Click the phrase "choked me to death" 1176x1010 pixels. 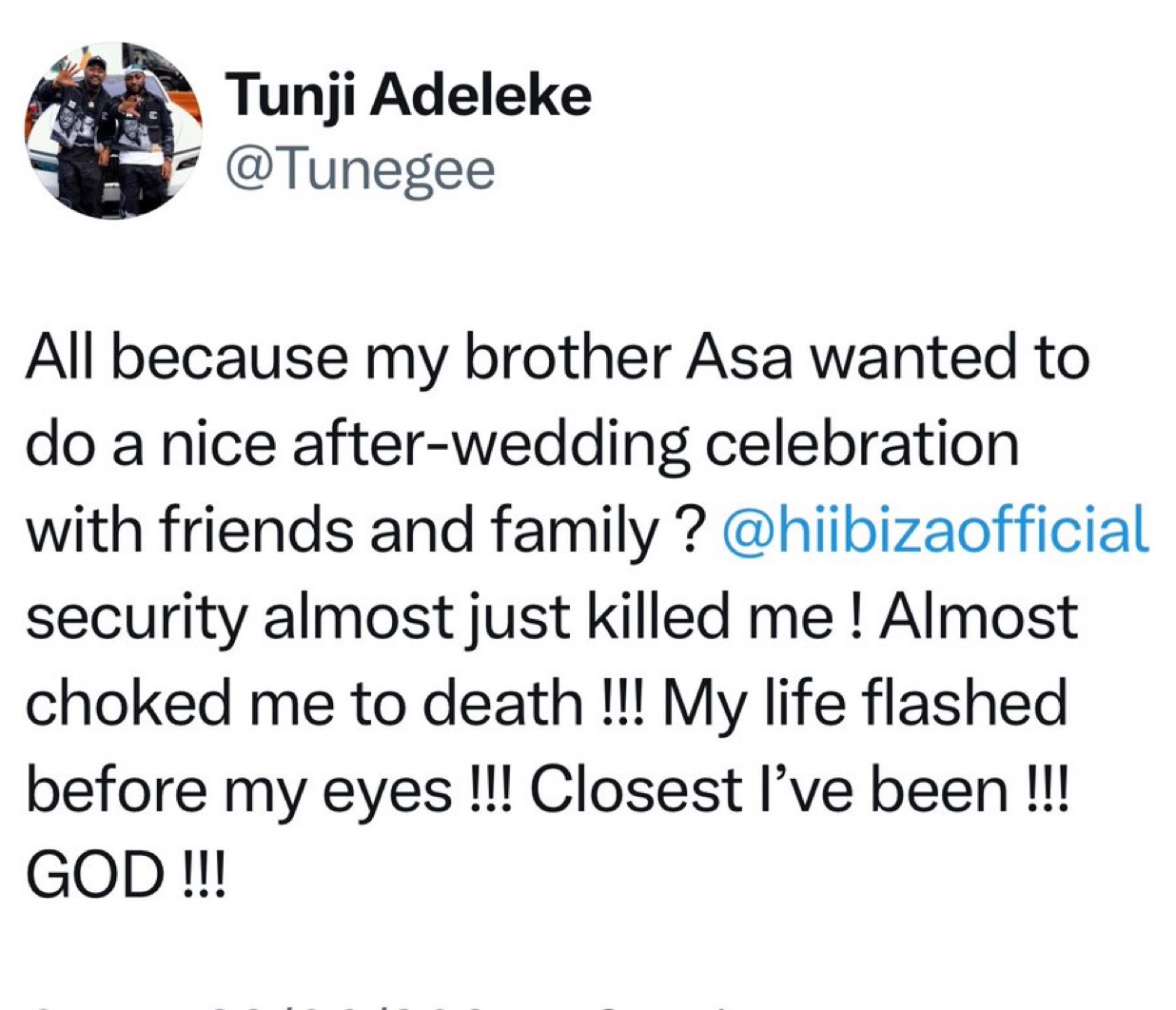(x=304, y=703)
